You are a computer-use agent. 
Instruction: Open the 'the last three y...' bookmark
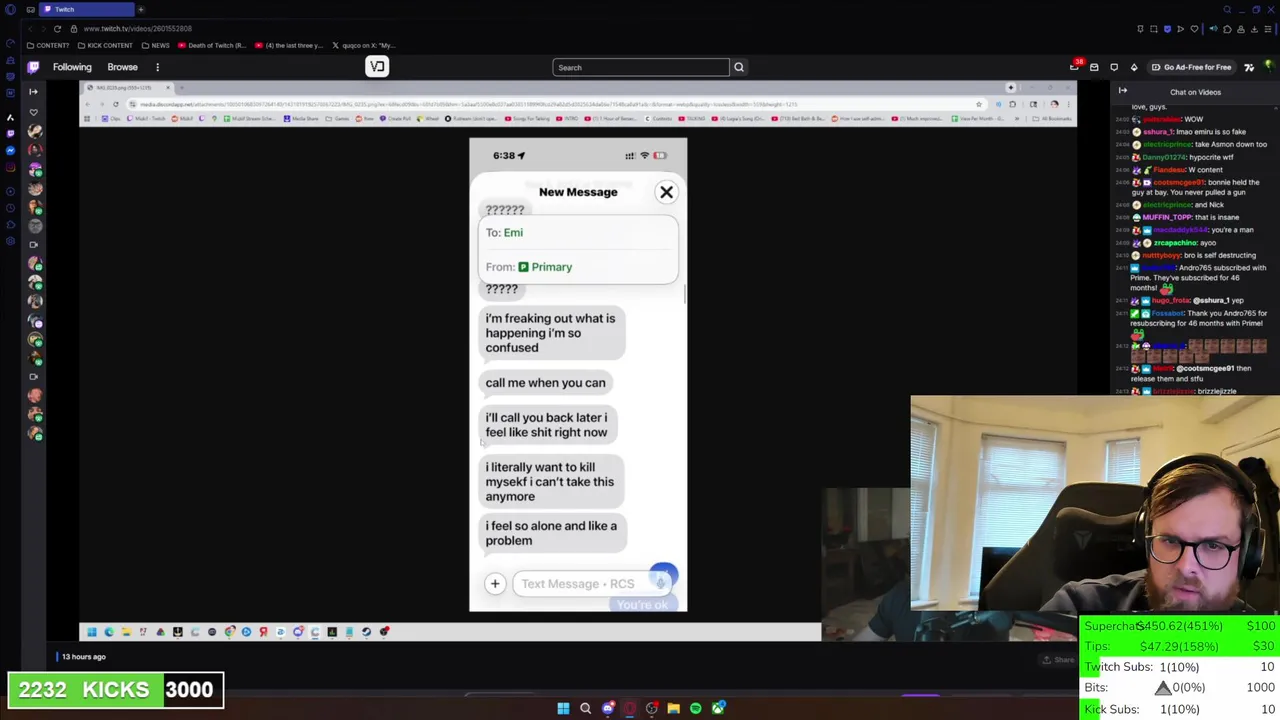coord(289,45)
